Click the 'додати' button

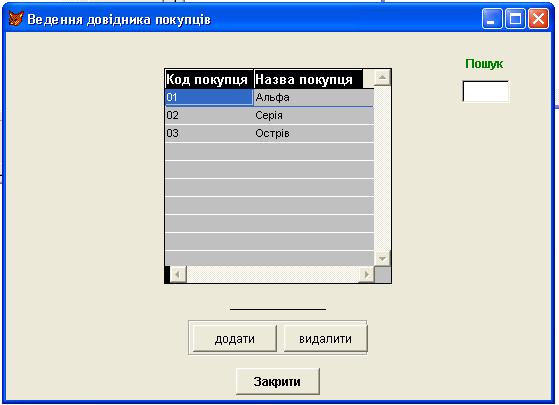coord(235,338)
